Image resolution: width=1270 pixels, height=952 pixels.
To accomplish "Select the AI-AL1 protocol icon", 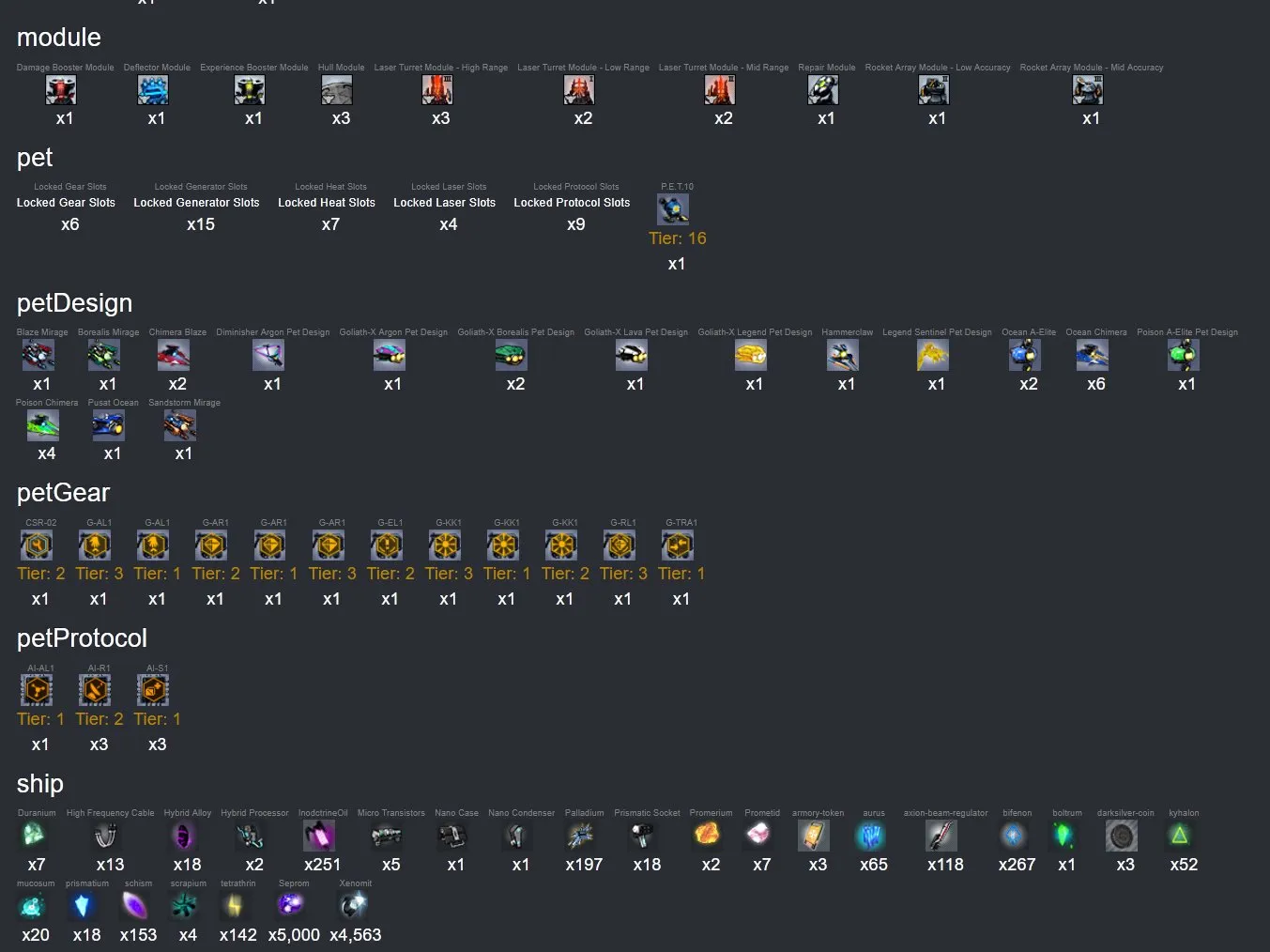I will coord(37,691).
